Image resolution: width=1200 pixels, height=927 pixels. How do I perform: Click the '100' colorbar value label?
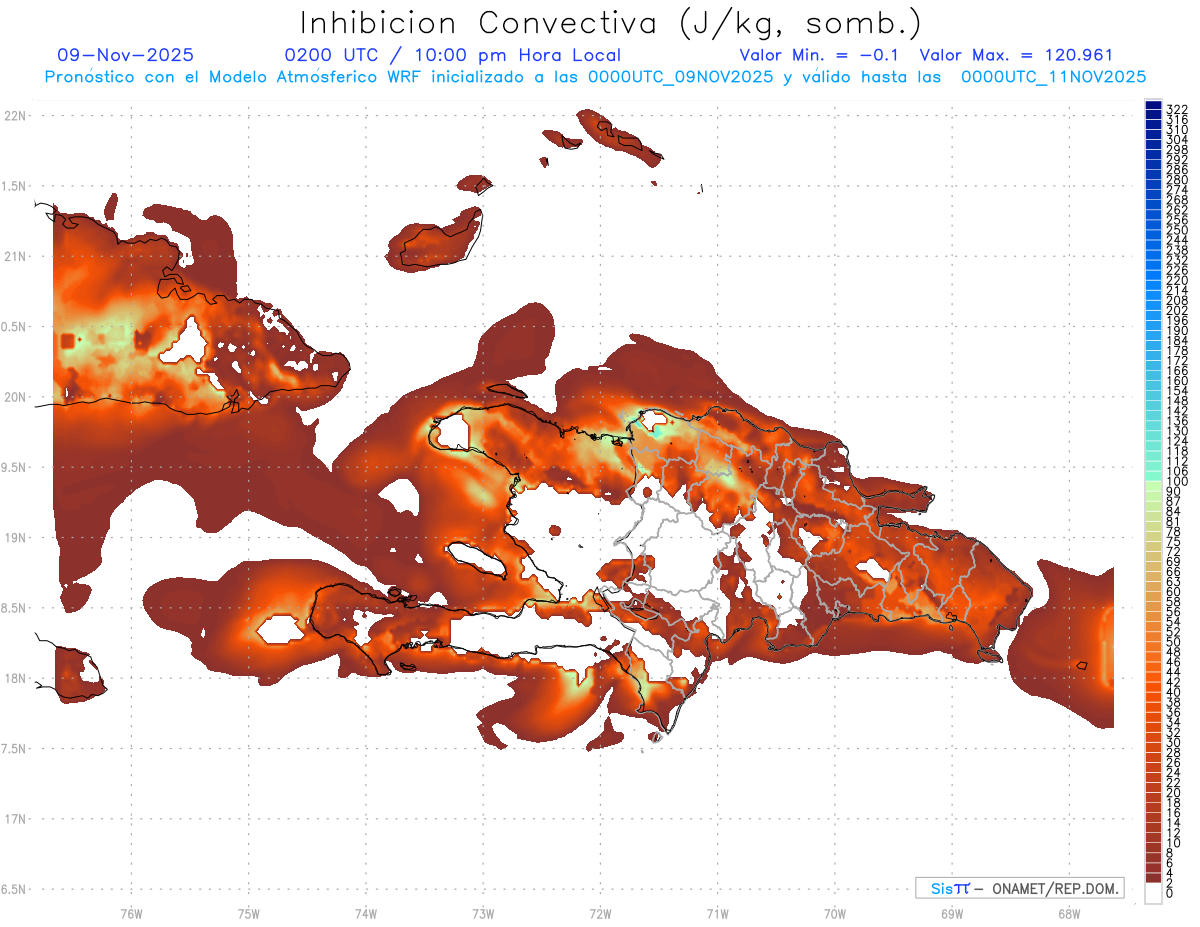1176,482
